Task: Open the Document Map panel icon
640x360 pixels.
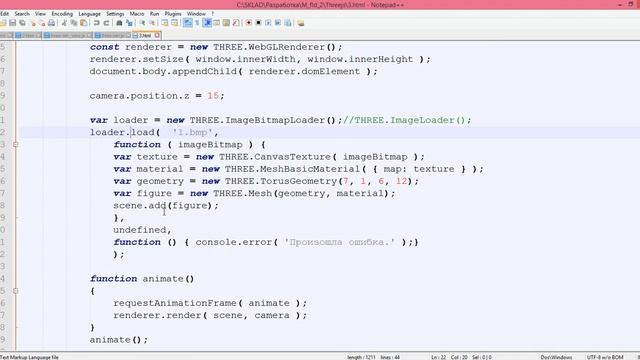Action: point(226,23)
